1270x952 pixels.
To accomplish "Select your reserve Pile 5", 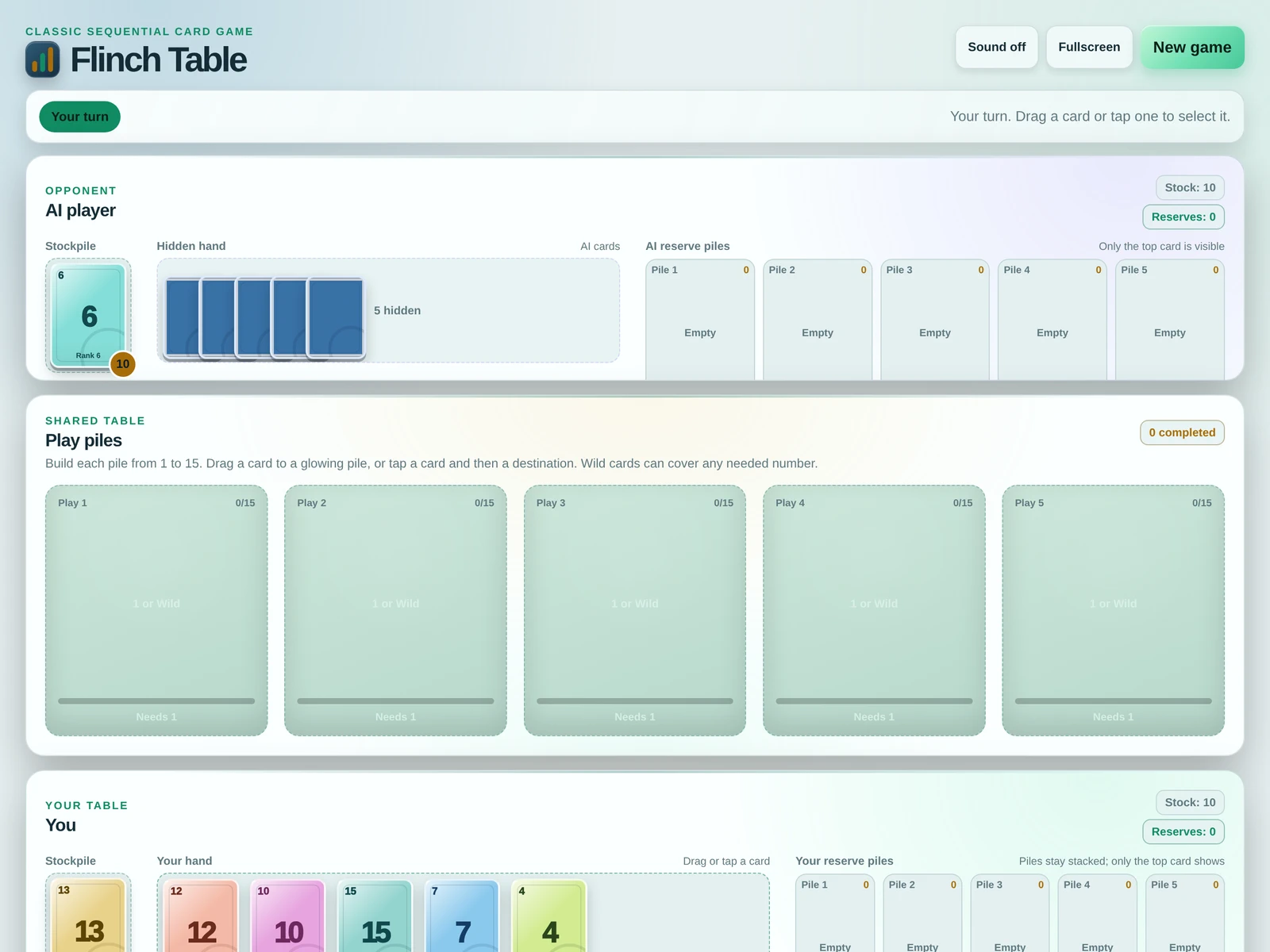I will [1184, 913].
